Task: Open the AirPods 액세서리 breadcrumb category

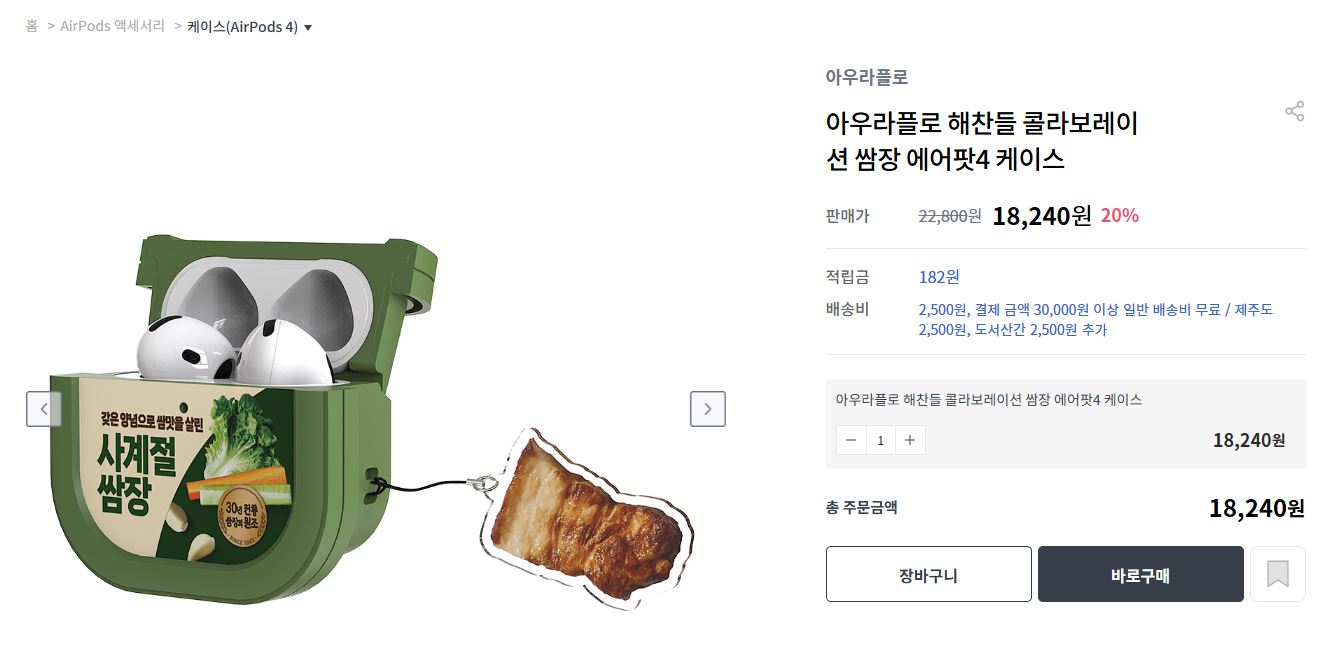Action: point(112,26)
